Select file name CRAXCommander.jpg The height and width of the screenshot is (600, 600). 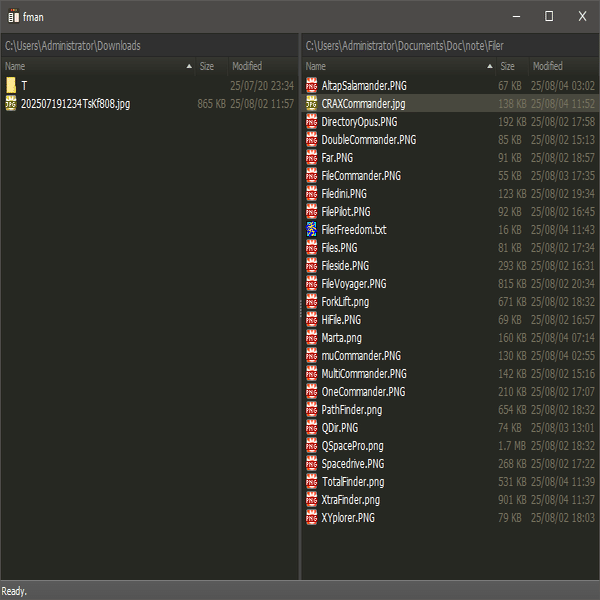(363, 104)
